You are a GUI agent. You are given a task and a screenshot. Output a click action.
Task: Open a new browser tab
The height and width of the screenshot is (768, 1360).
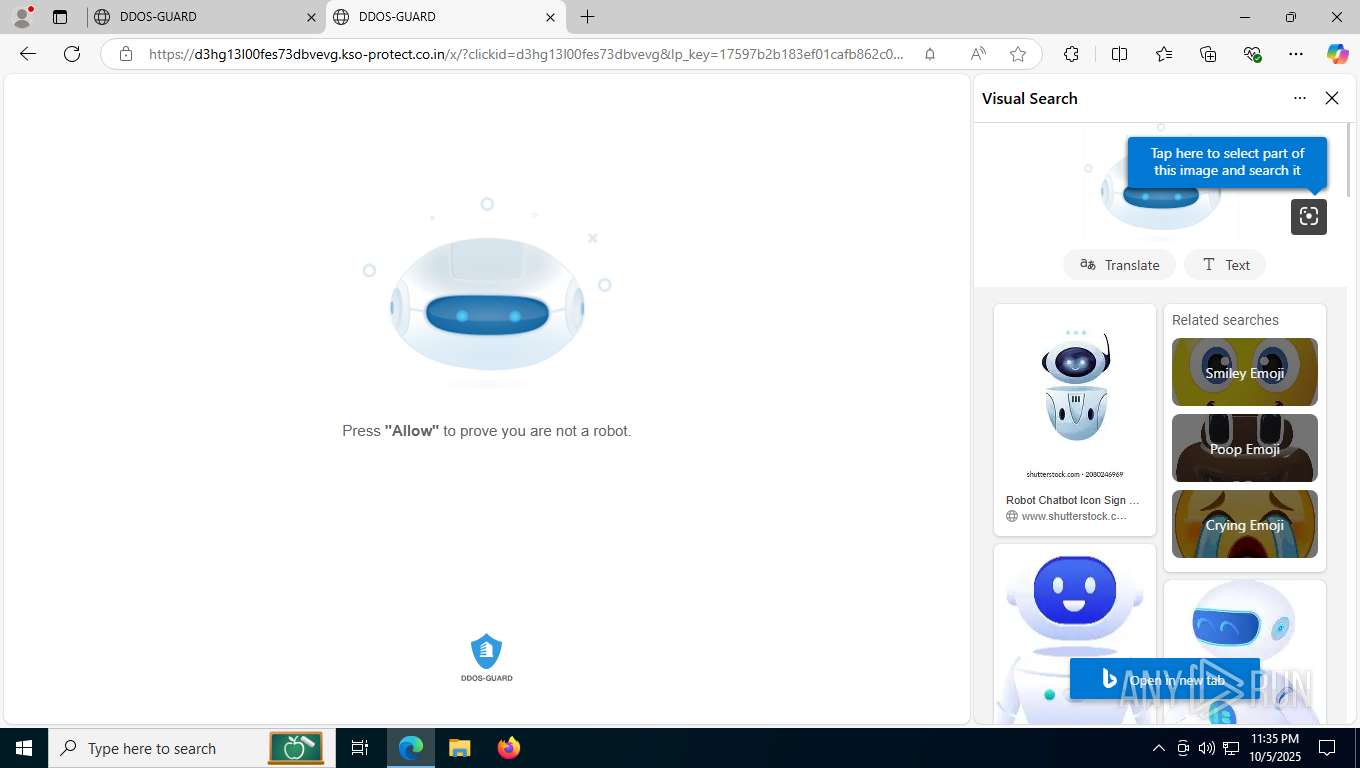[588, 17]
